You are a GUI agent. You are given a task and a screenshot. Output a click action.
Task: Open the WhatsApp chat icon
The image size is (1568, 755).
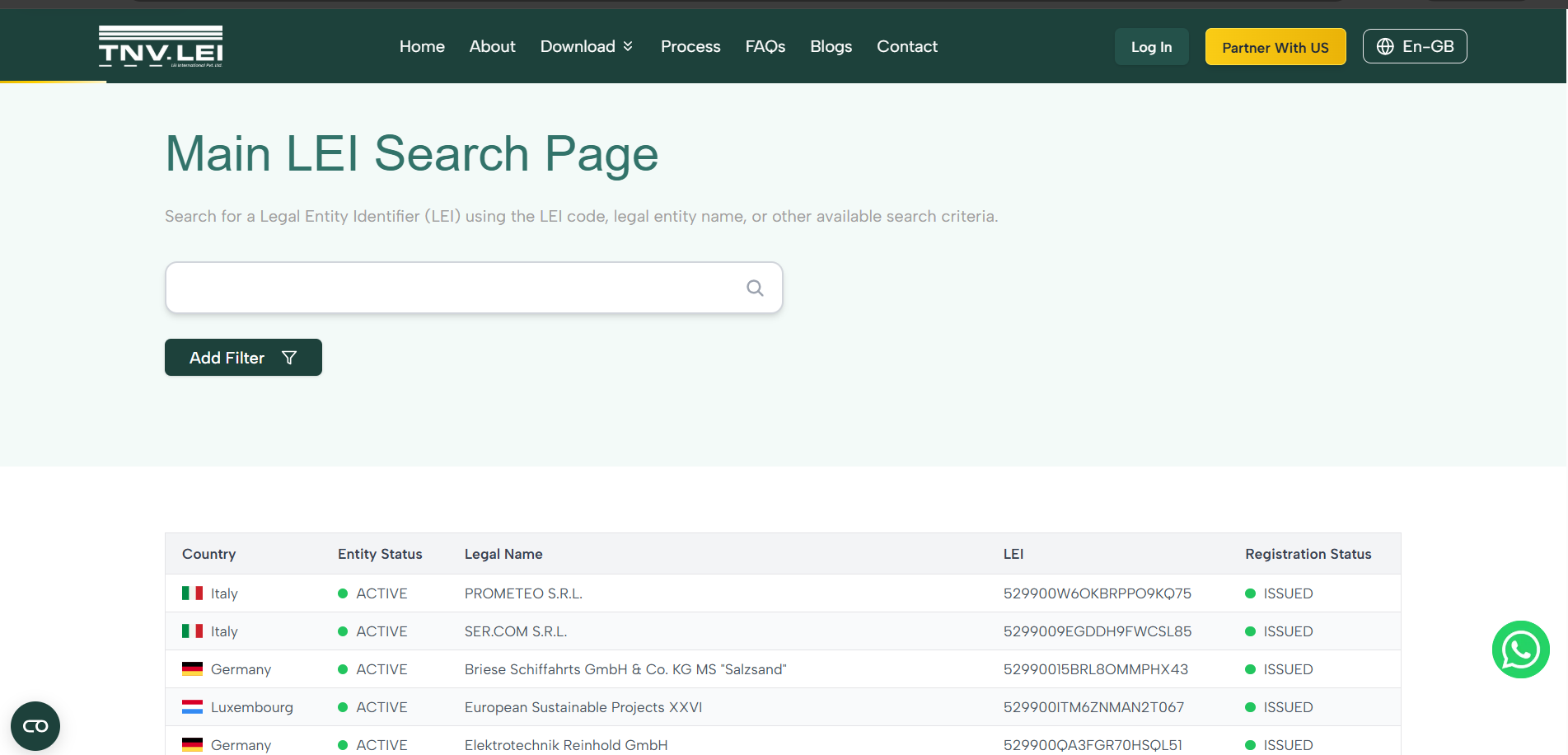(1520, 649)
